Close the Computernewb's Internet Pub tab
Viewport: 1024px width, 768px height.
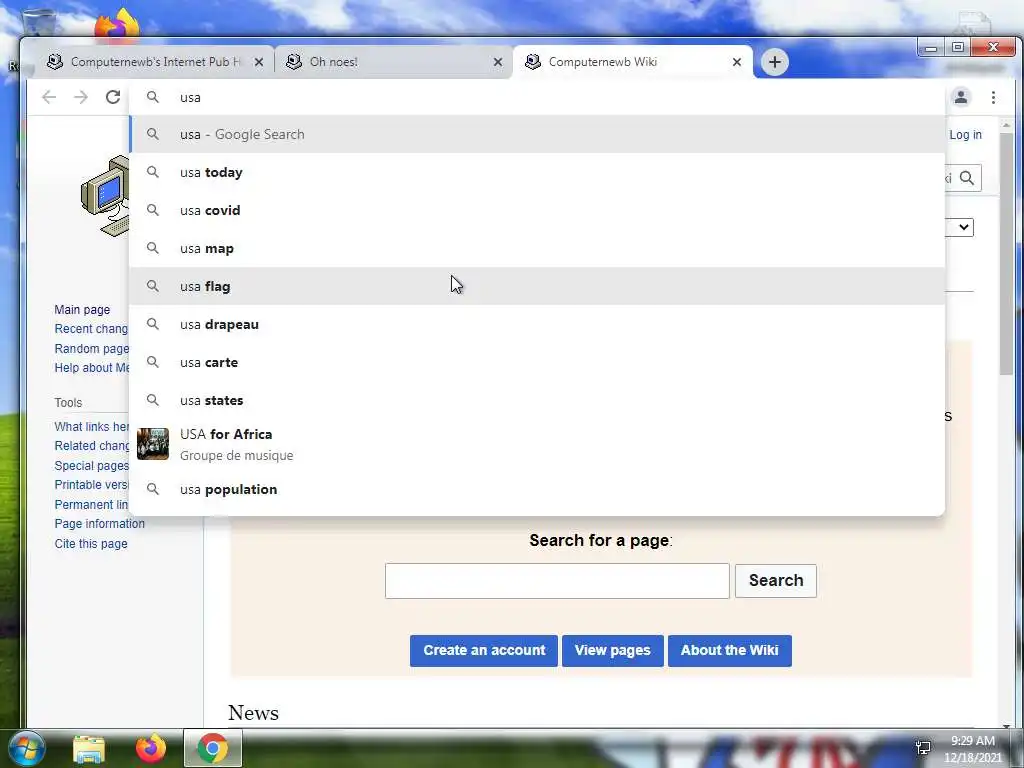[x=259, y=62]
